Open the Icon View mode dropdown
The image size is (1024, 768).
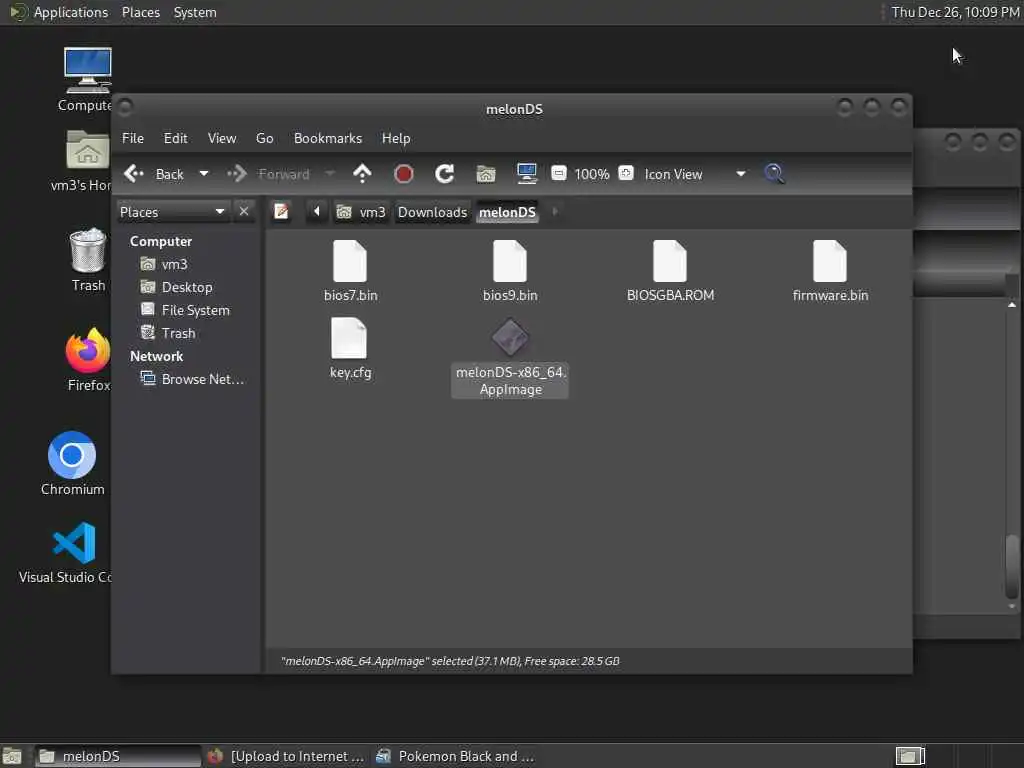[x=695, y=174]
